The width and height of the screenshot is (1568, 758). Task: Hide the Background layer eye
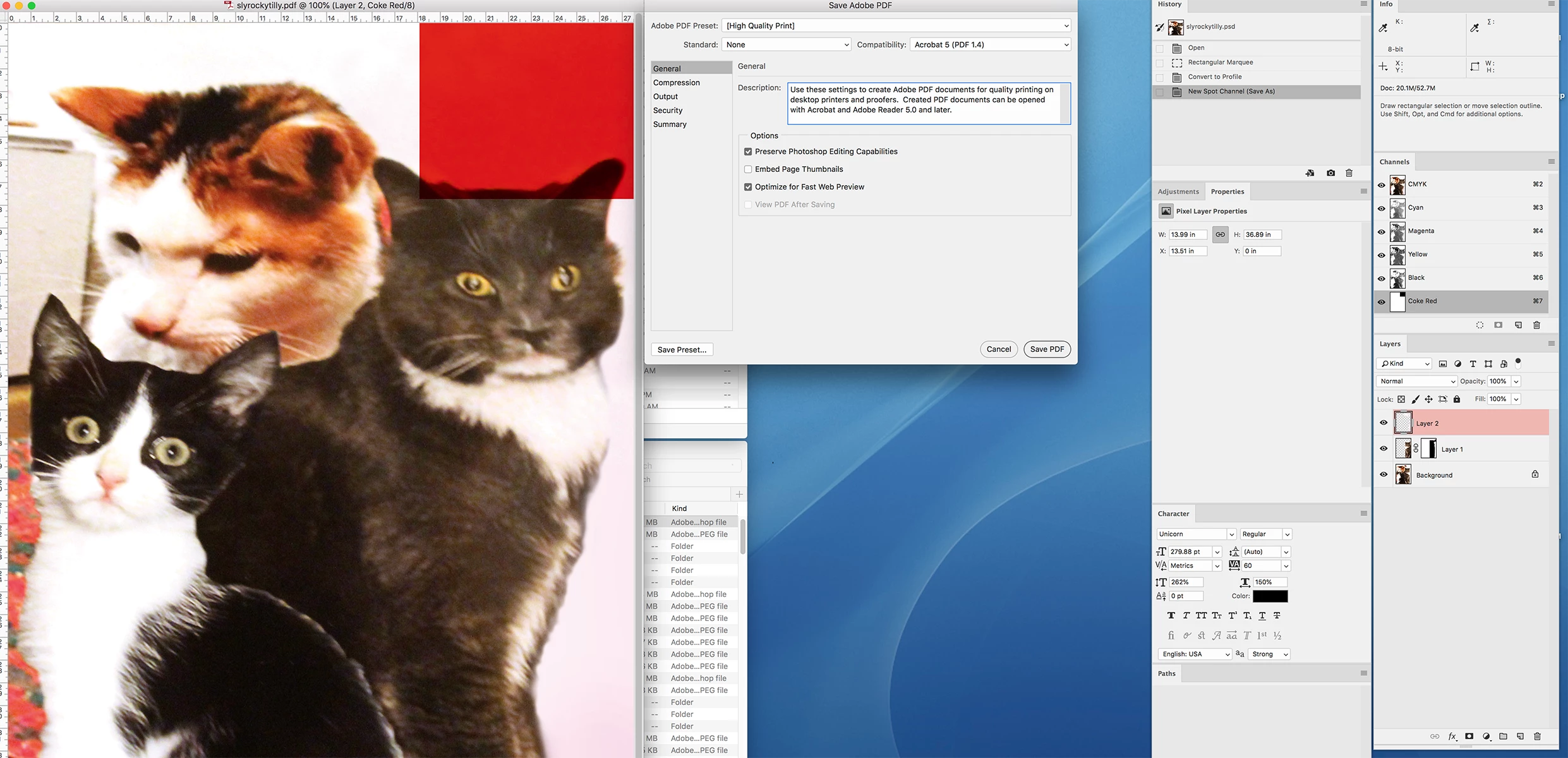pyautogui.click(x=1384, y=474)
